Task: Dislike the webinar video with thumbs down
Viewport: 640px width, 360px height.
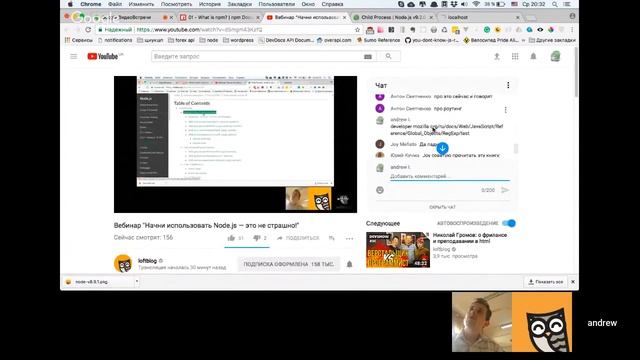Action: click(256, 238)
